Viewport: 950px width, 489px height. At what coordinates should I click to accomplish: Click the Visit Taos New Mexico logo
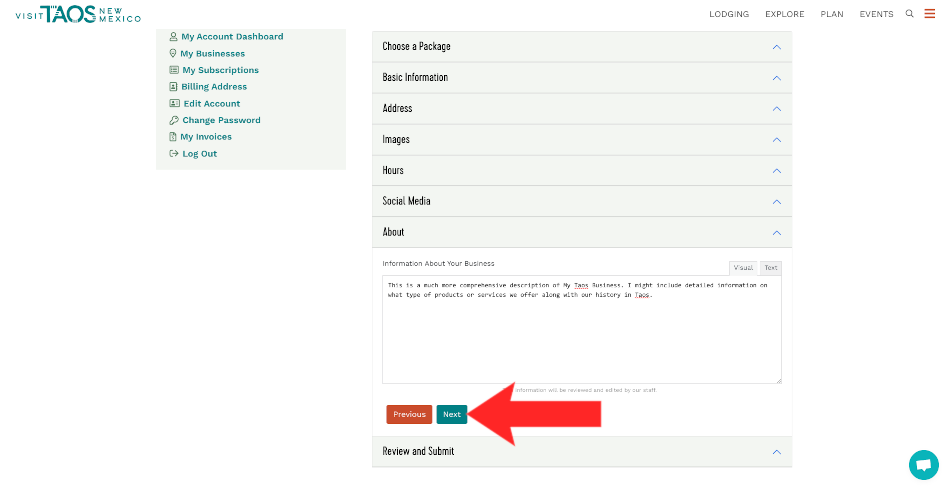[78, 14]
